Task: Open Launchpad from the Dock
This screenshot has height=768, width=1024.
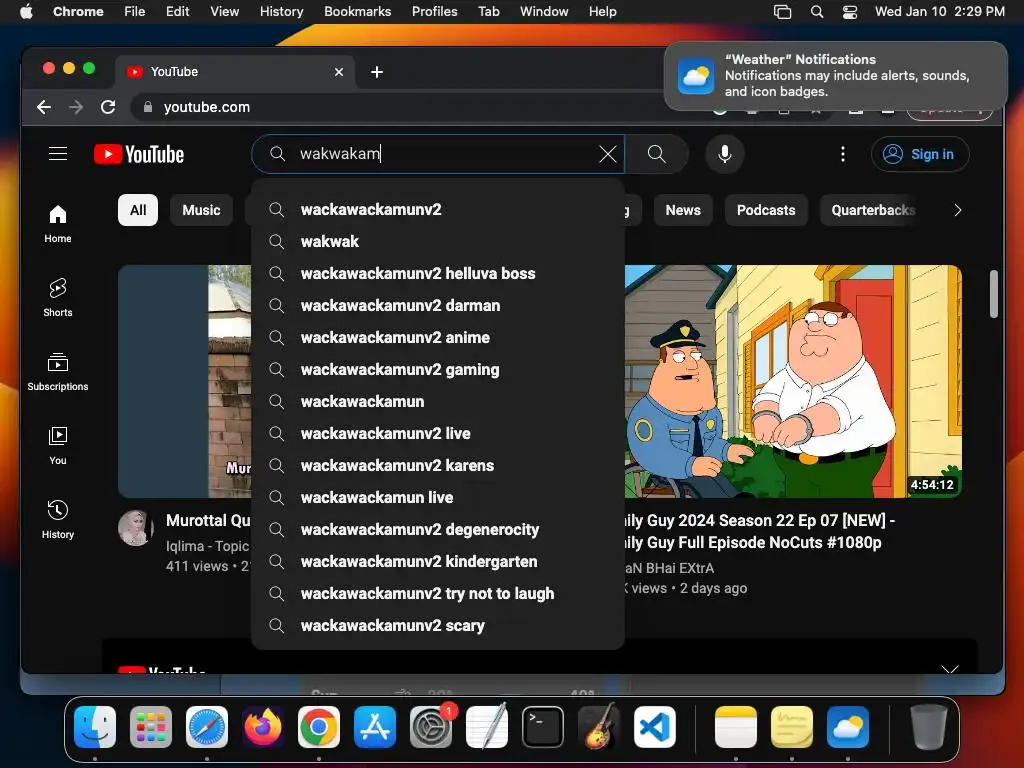Action: [151, 727]
